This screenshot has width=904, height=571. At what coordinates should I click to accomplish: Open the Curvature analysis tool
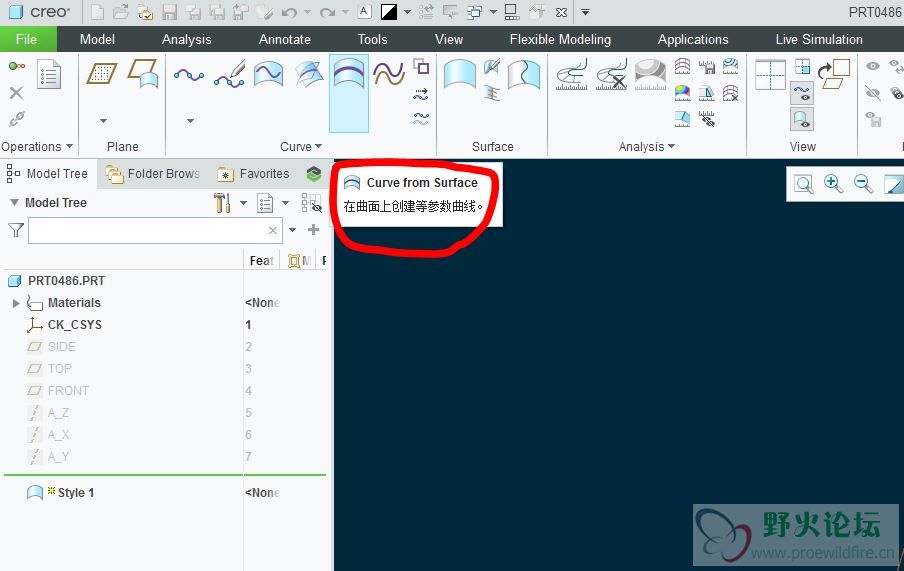click(x=571, y=74)
